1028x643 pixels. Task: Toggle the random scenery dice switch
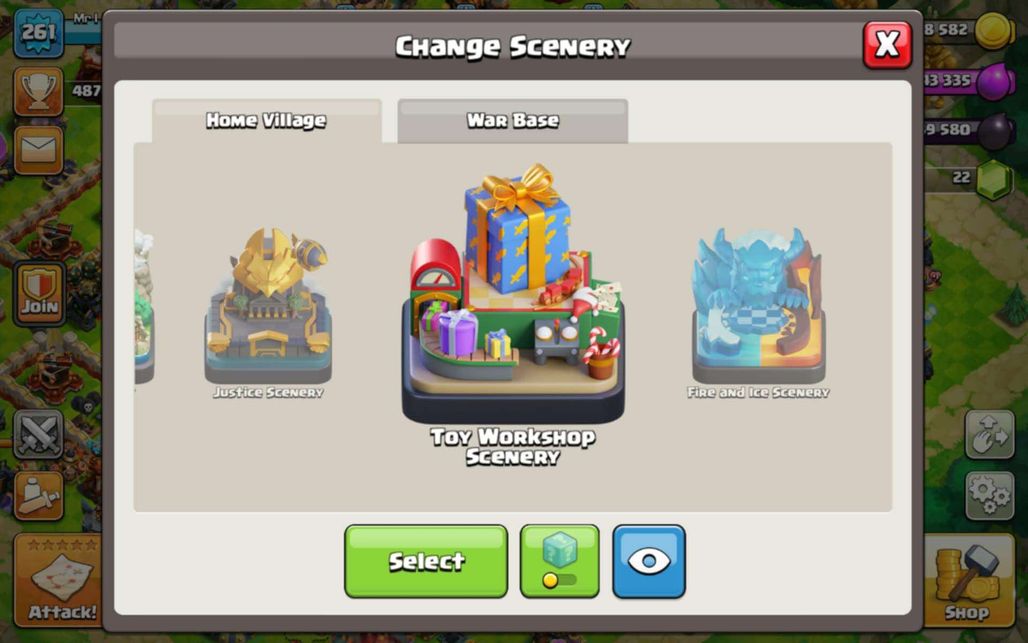tap(559, 561)
